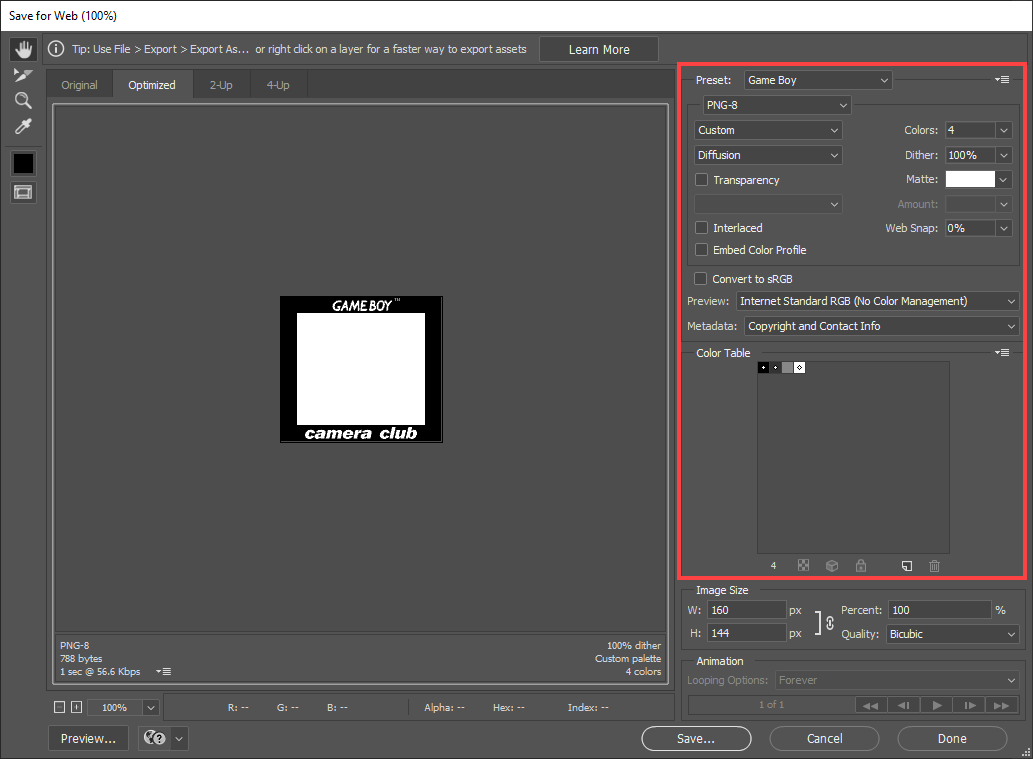Image resolution: width=1033 pixels, height=759 pixels.
Task: Click the white Matte color swatch
Action: click(x=970, y=179)
